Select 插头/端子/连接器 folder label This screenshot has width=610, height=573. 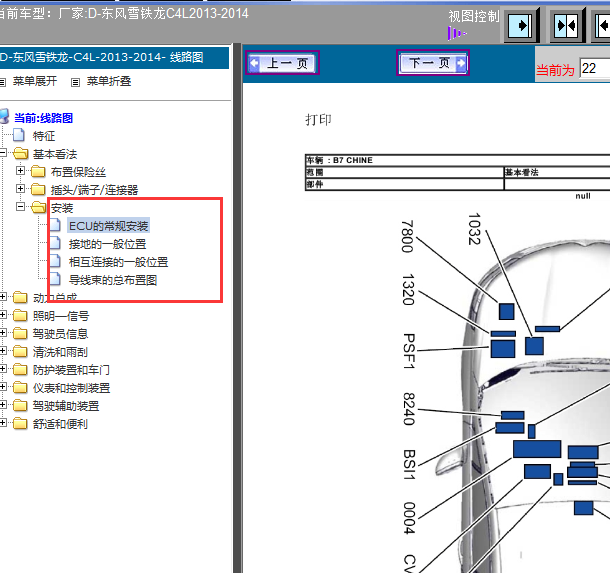point(94,190)
